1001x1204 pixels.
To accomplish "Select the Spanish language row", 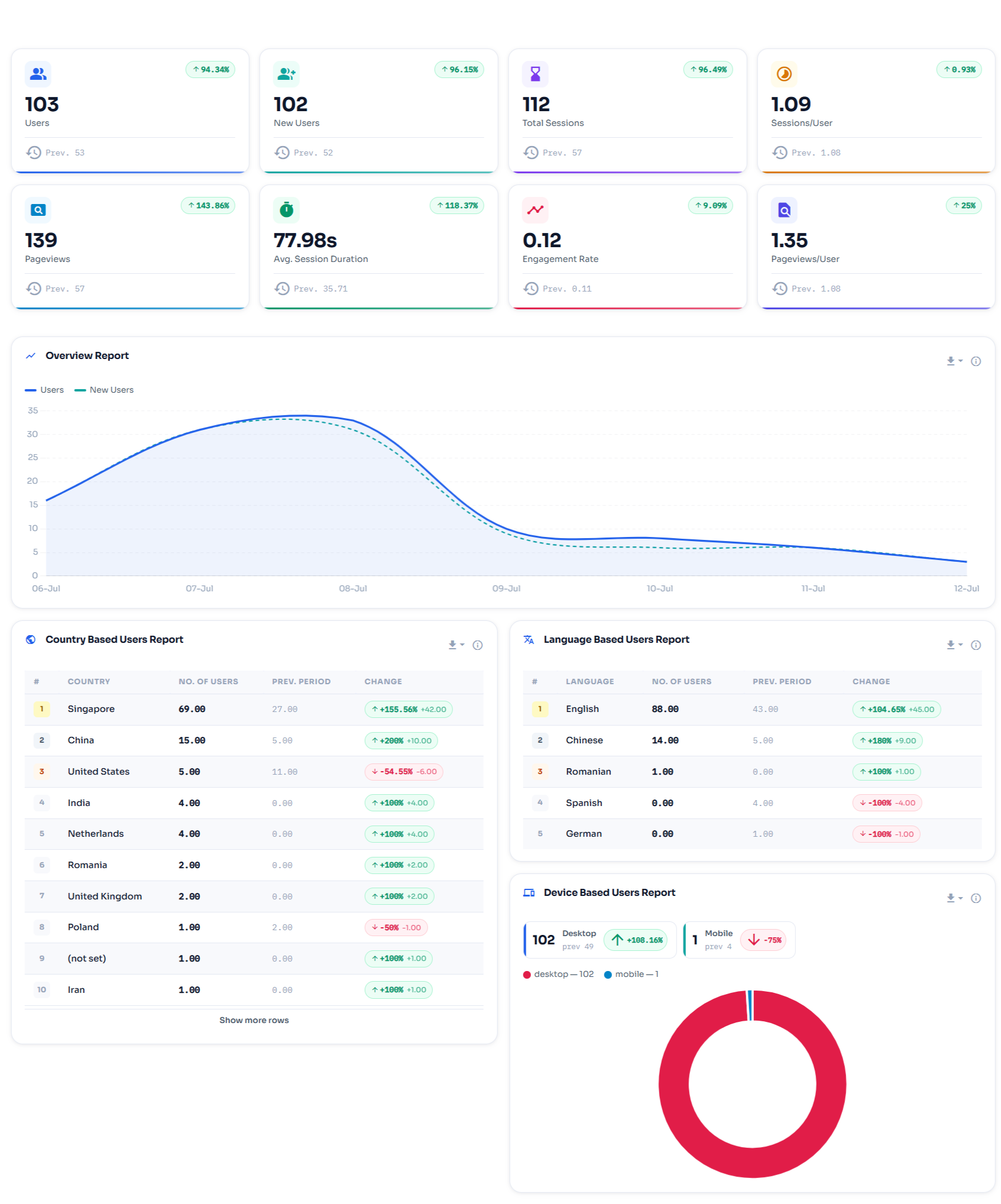I will coord(752,803).
